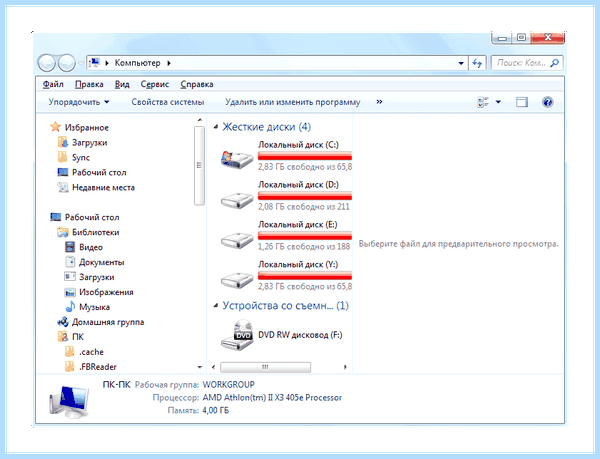The width and height of the screenshot is (600, 459).
Task: Click the Y: drive usage bar
Action: pos(305,275)
